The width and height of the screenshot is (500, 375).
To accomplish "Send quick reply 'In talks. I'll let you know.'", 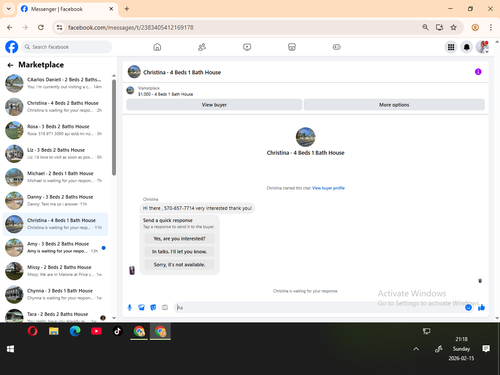I will [x=179, y=252].
